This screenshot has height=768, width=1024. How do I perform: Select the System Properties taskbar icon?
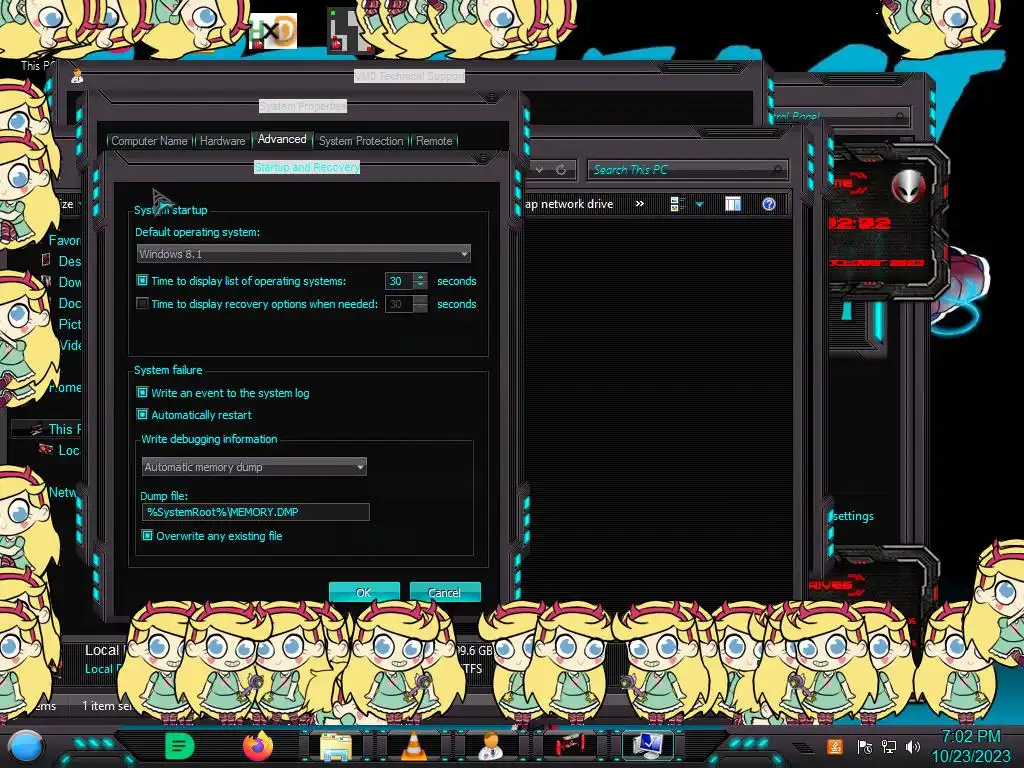648,746
